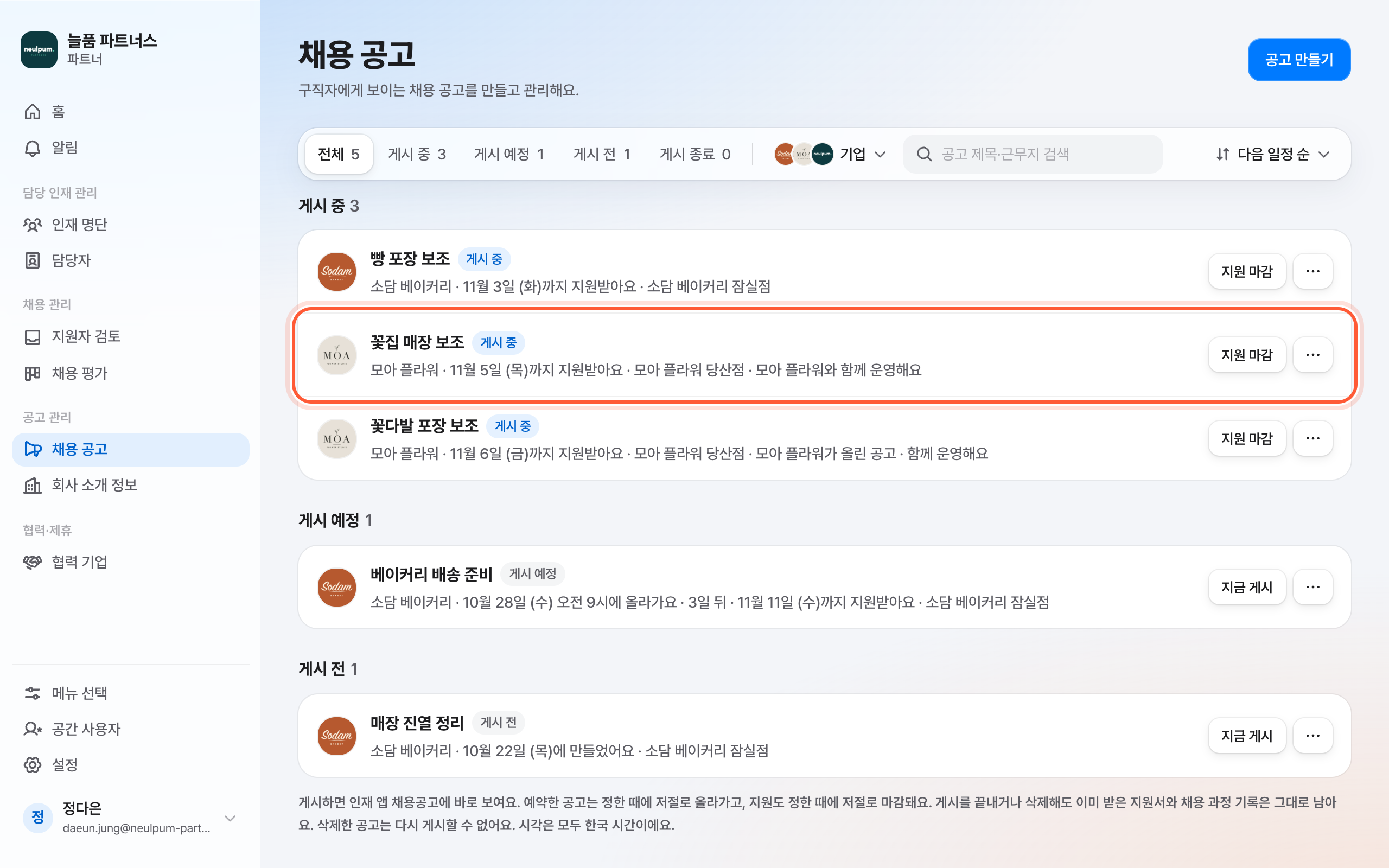Open more options for 빵 포장 보조
Image resolution: width=1389 pixels, height=868 pixels.
pos(1312,271)
